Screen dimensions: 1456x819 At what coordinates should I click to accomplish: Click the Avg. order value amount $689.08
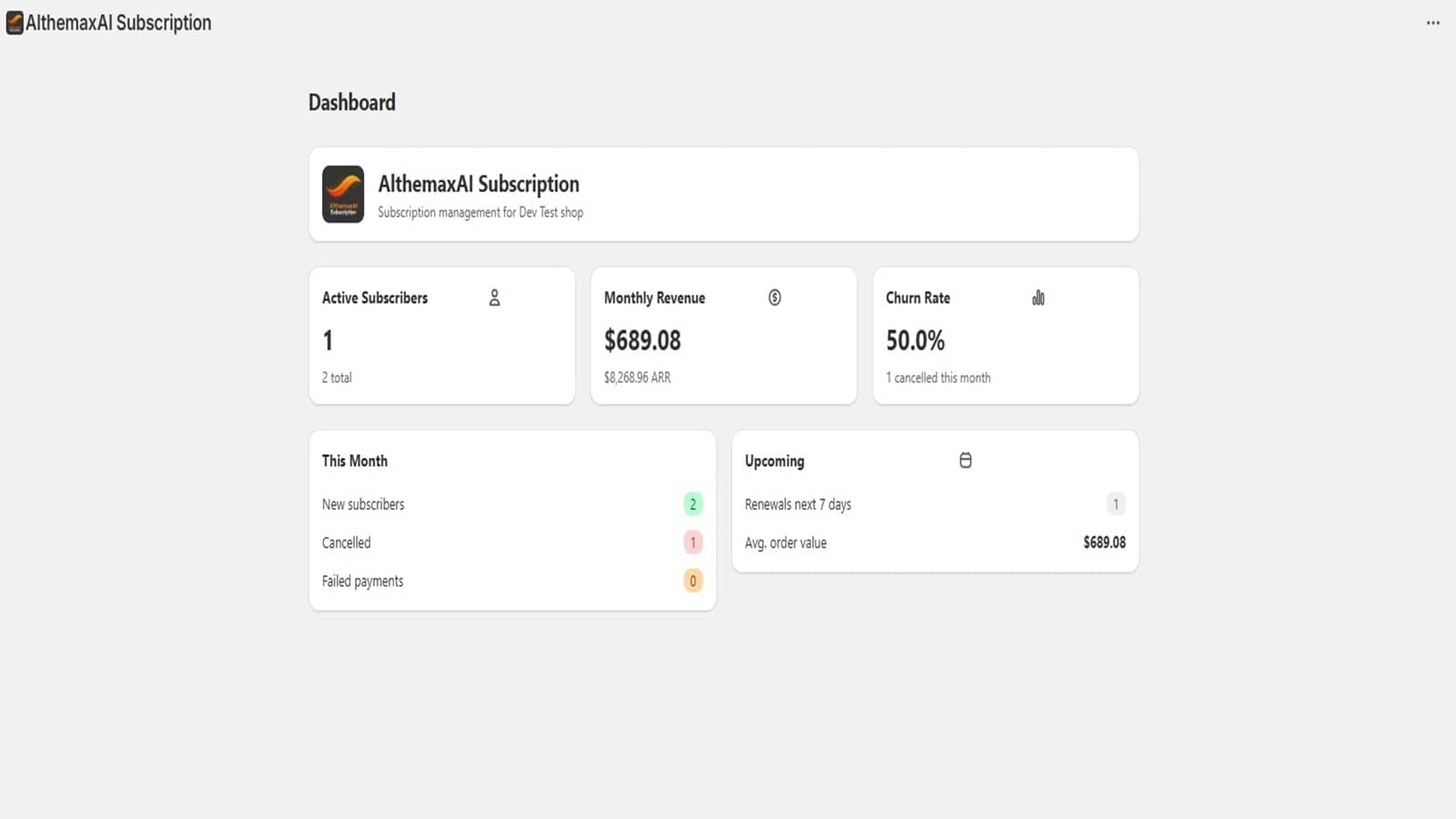1103,541
